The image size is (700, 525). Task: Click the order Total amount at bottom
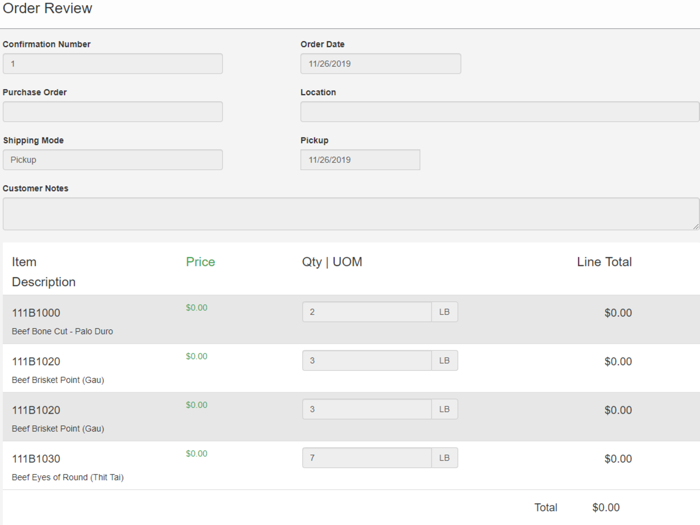pyautogui.click(x=606, y=508)
